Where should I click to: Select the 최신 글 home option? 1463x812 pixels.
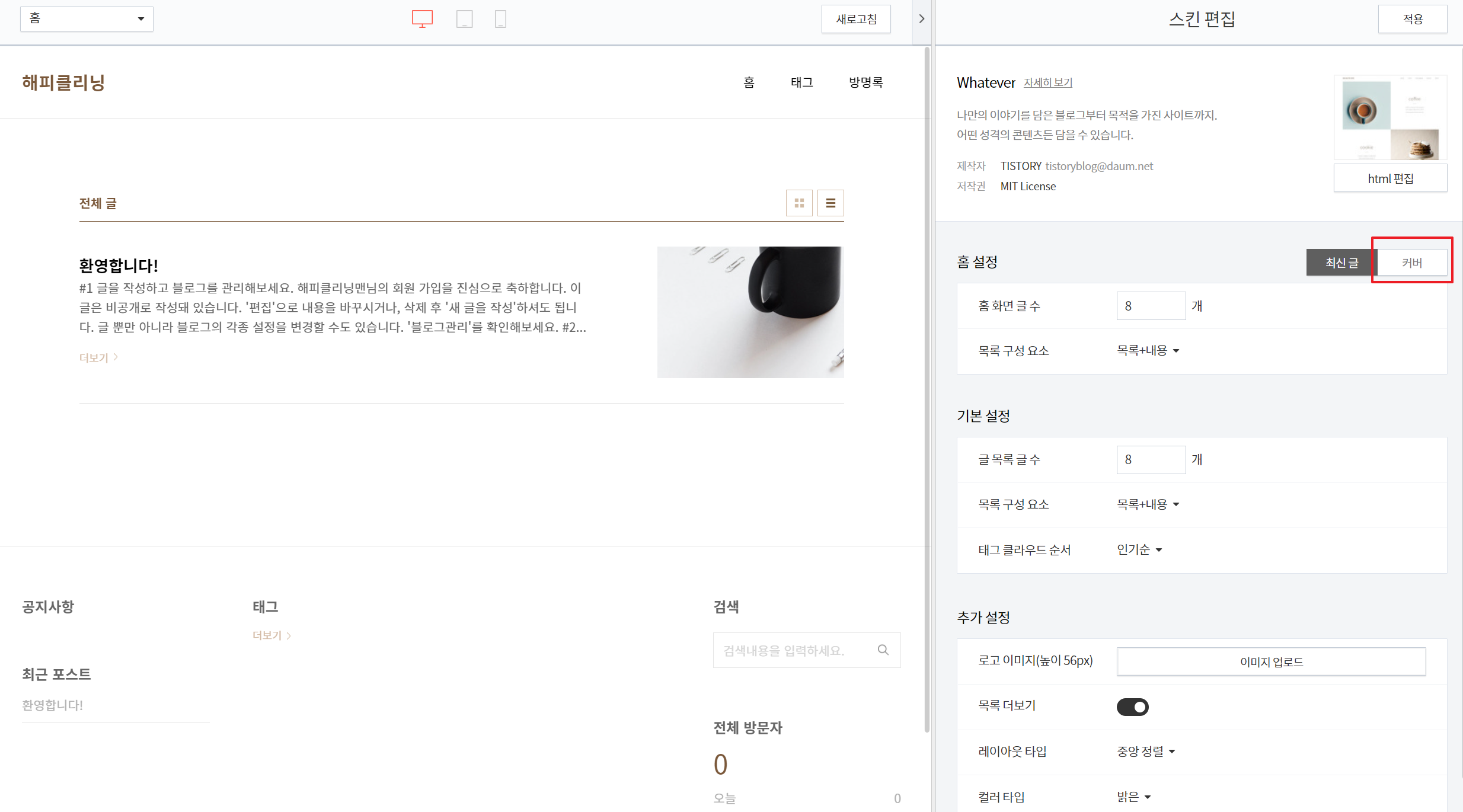1341,263
